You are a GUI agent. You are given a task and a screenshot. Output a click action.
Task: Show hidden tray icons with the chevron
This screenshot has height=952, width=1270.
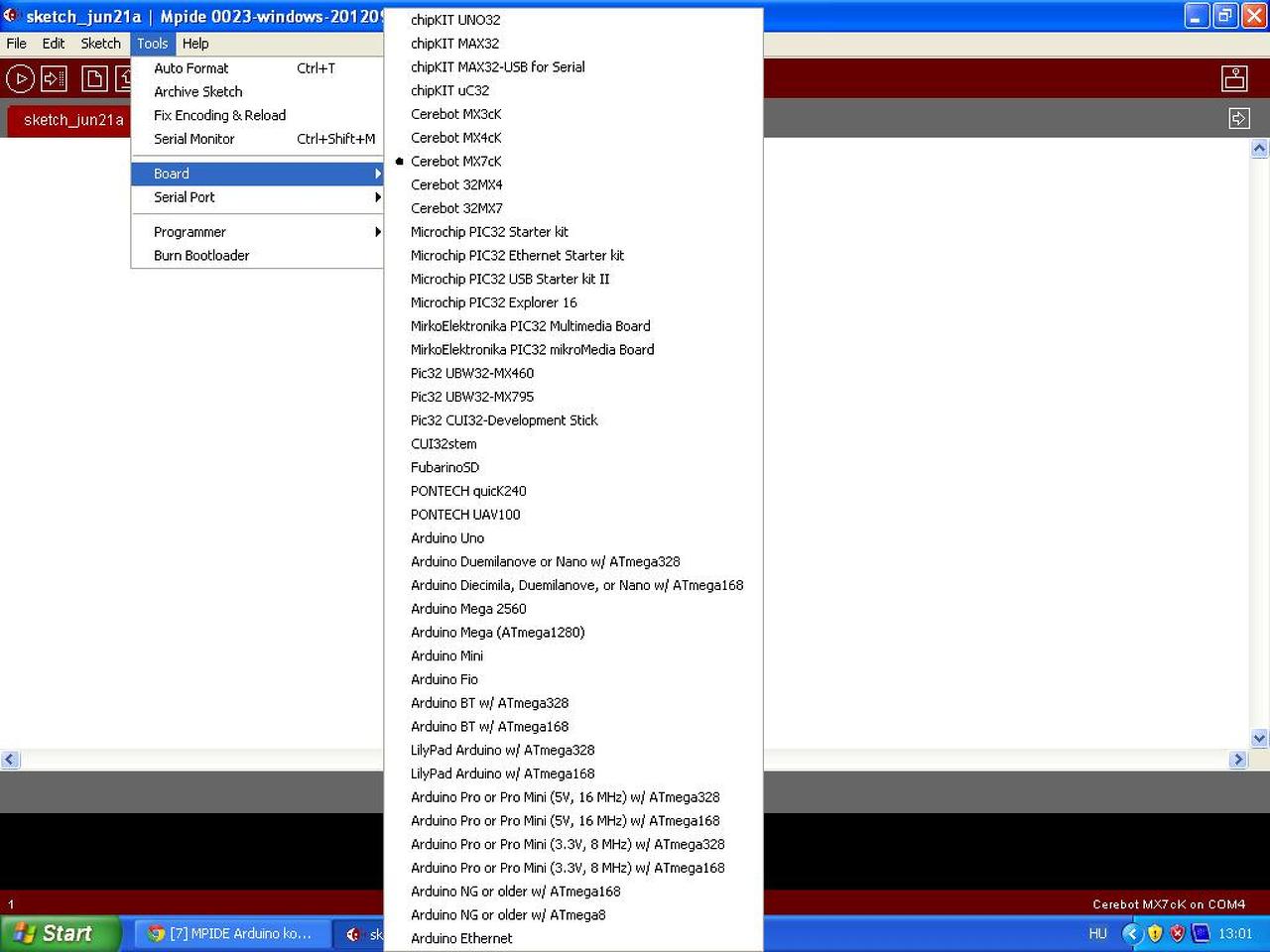coord(1131,933)
